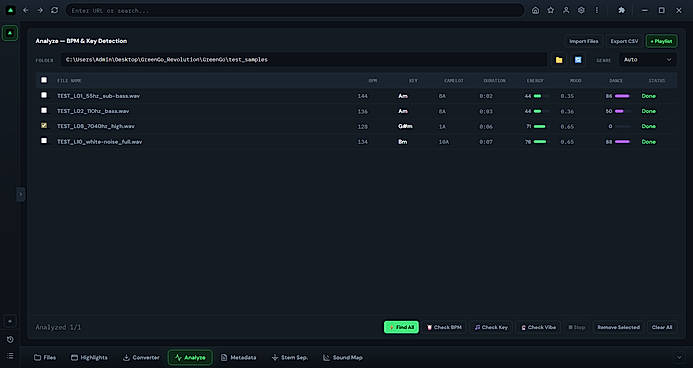693x368 pixels.
Task: Uncheck the box for TEST_L08_7040hz_high.wav
Action: click(44, 125)
